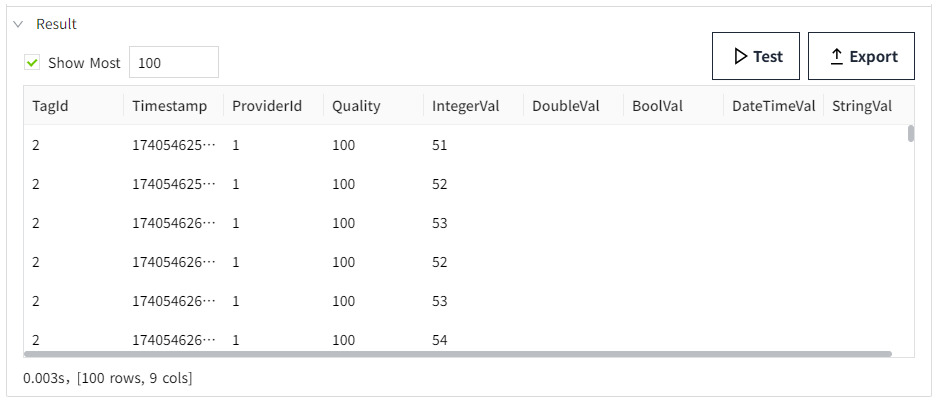
Task: Click the vertical scrollbar thumb
Action: click(x=910, y=134)
